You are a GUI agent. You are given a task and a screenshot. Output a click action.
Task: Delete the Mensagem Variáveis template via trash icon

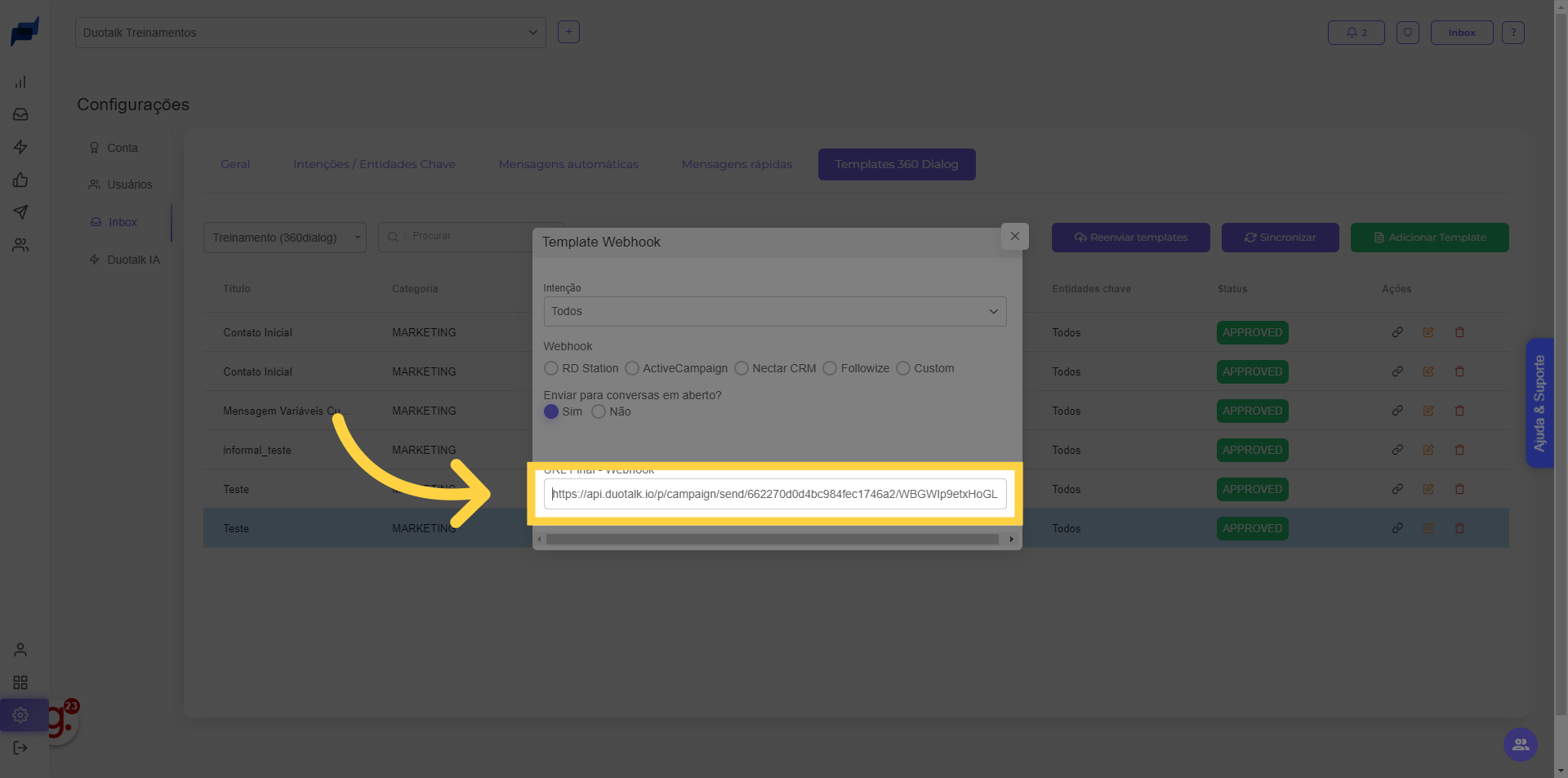click(x=1459, y=411)
